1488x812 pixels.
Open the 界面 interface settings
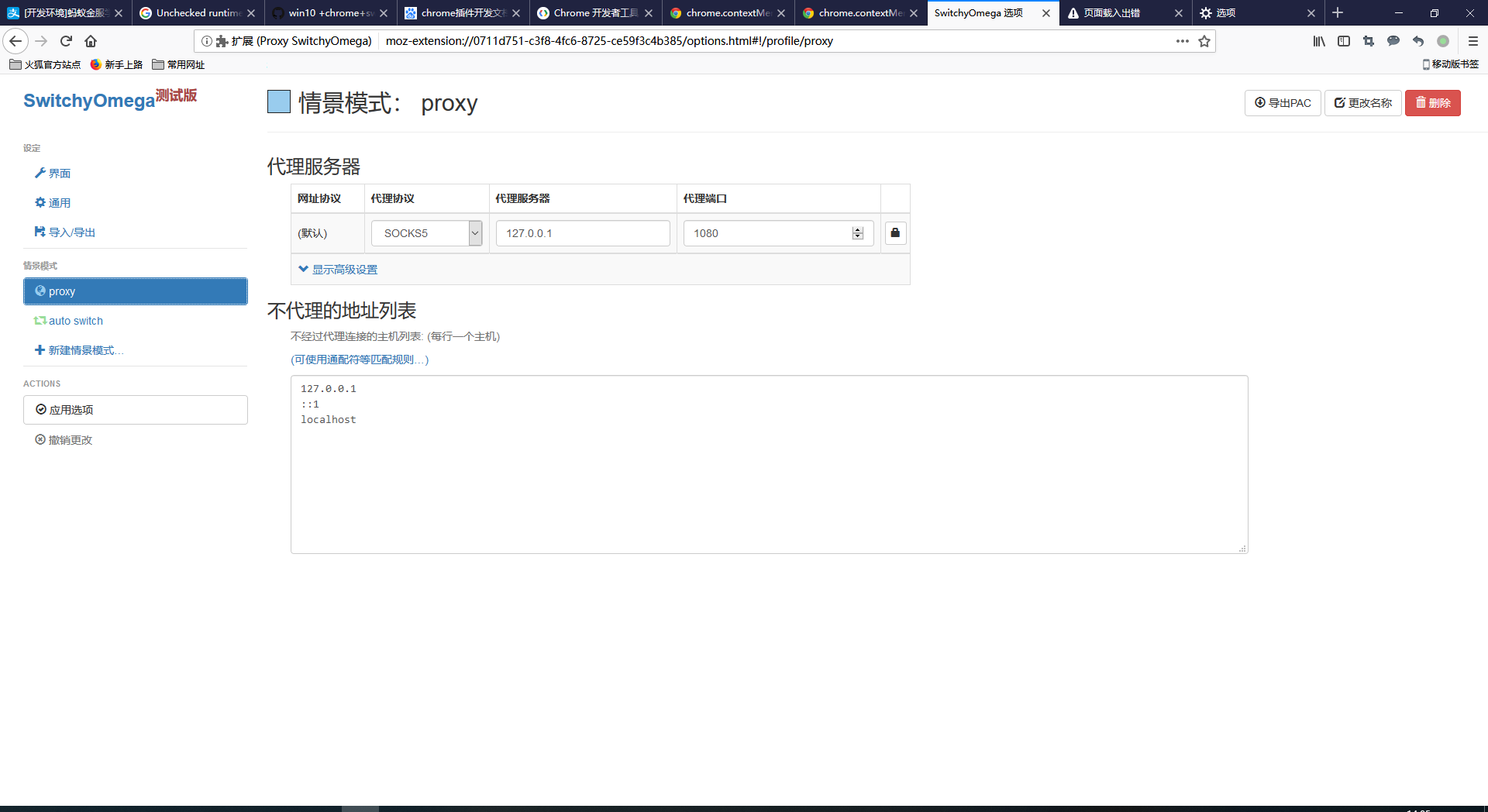(x=53, y=174)
